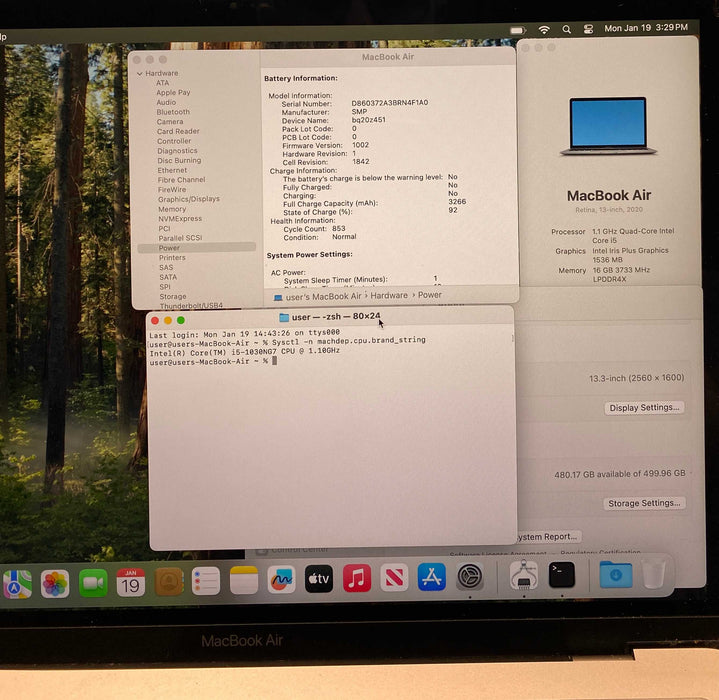Select Thunderbolt/USB4 in the sidebar

191,306
